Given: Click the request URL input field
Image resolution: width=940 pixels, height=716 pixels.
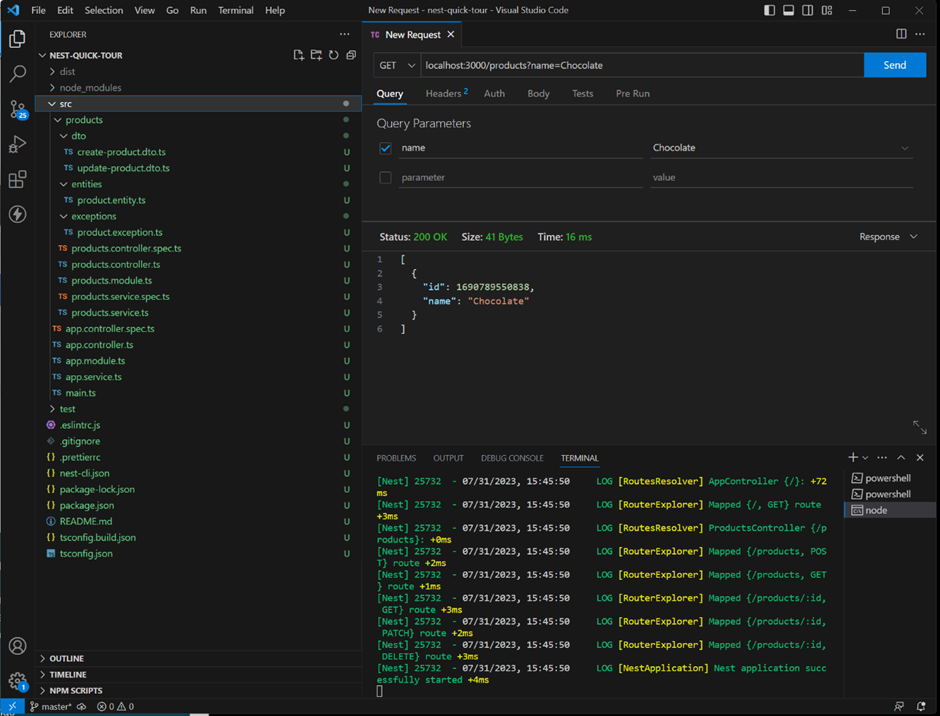Looking at the screenshot, I should pyautogui.click(x=642, y=65).
